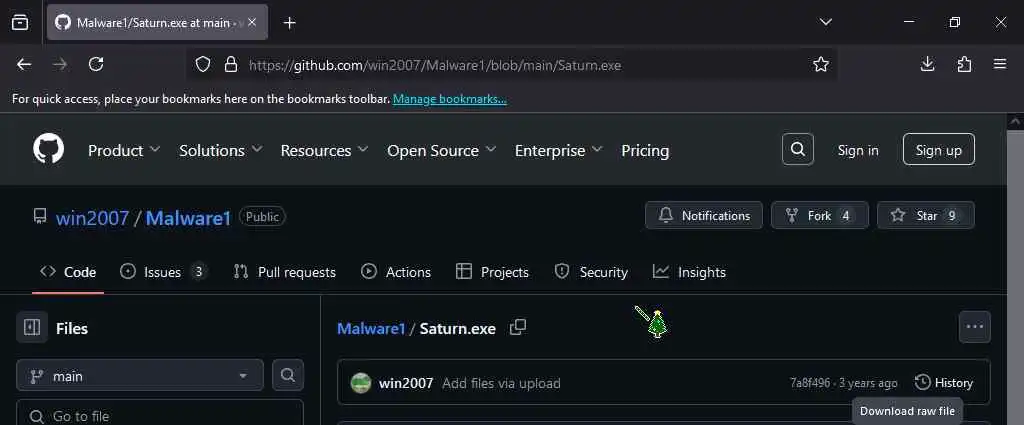View the file History
The width and height of the screenshot is (1024, 425).
coord(944,383)
